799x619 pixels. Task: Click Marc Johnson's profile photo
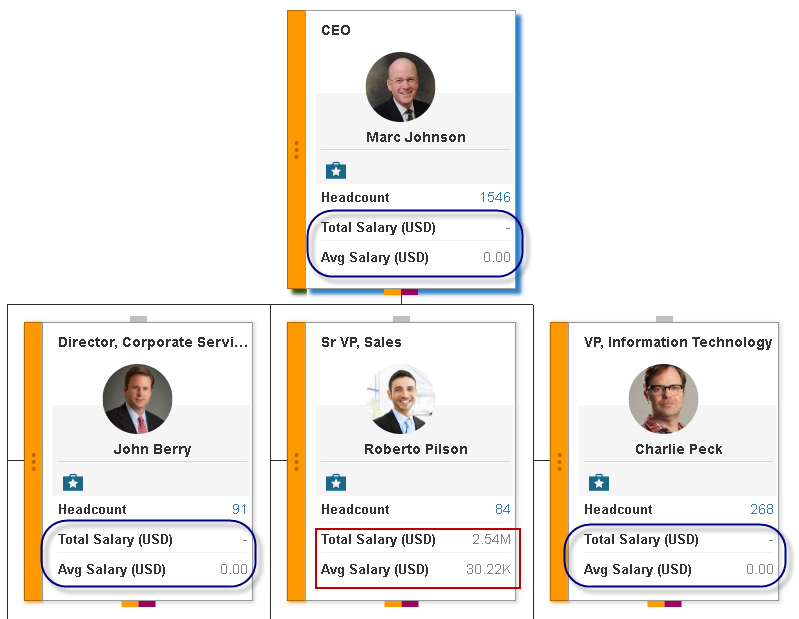tap(401, 87)
